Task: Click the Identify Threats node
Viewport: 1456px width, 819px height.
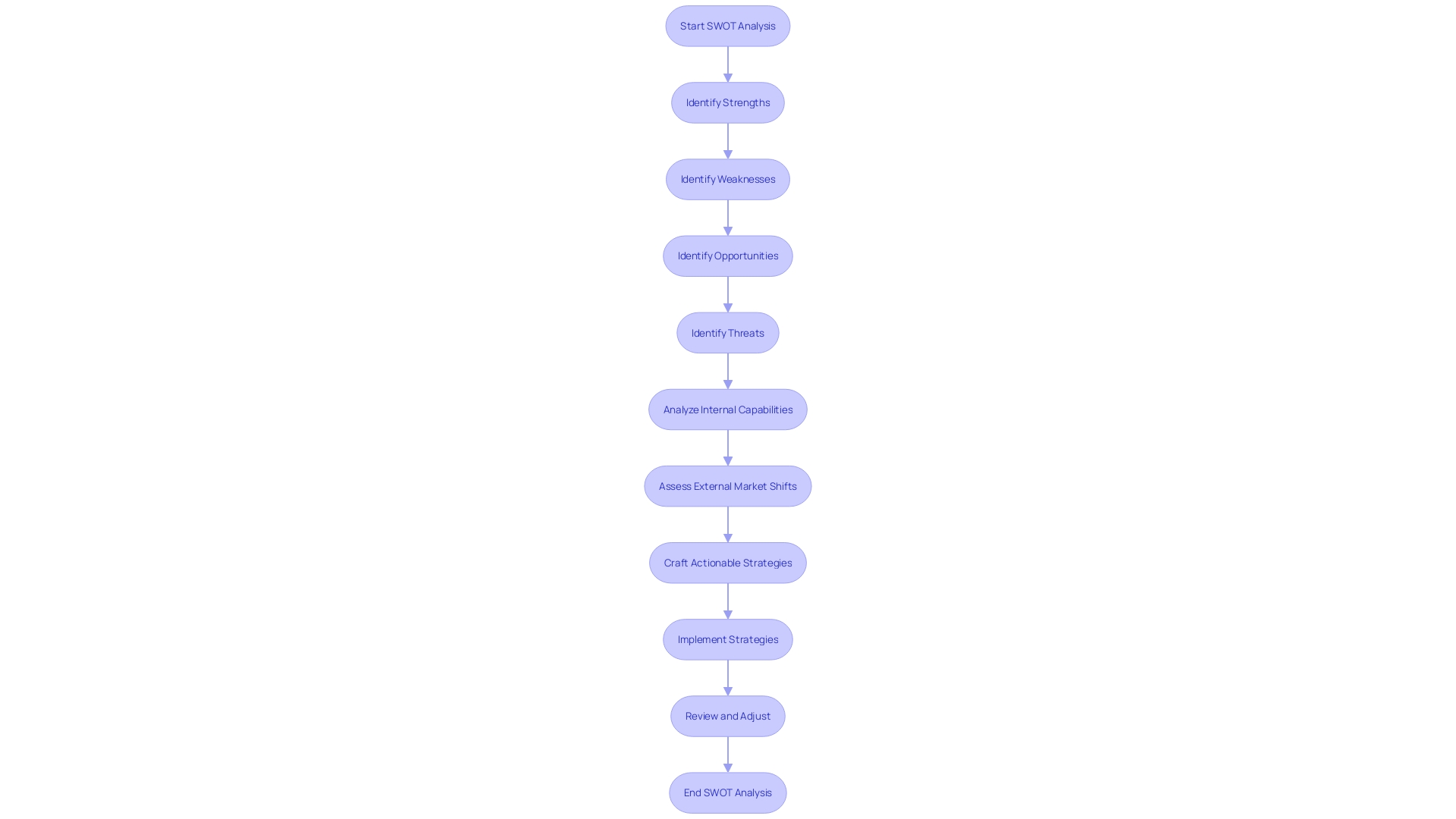Action: (728, 332)
